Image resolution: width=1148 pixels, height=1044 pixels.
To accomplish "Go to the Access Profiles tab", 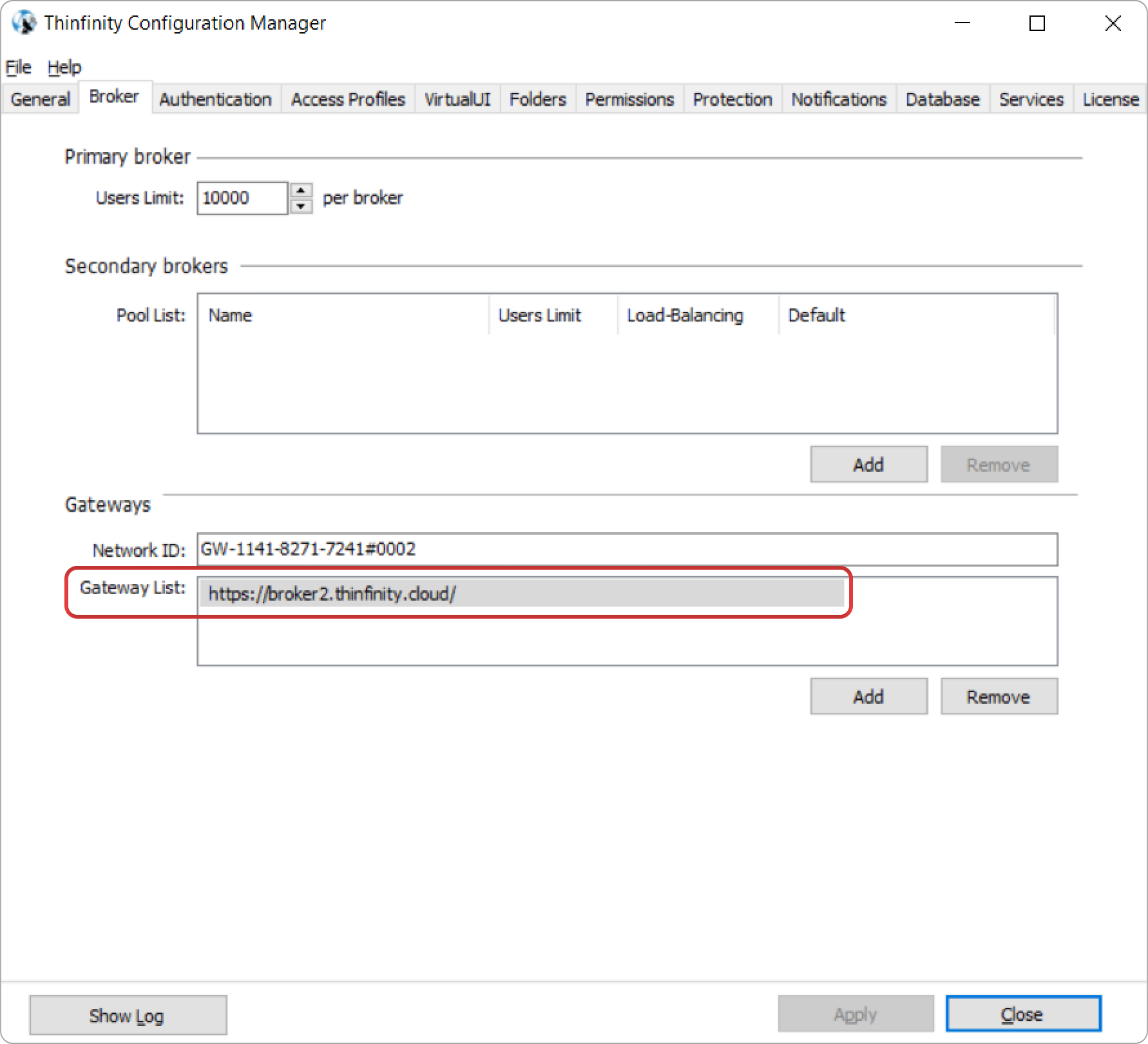I will [348, 99].
